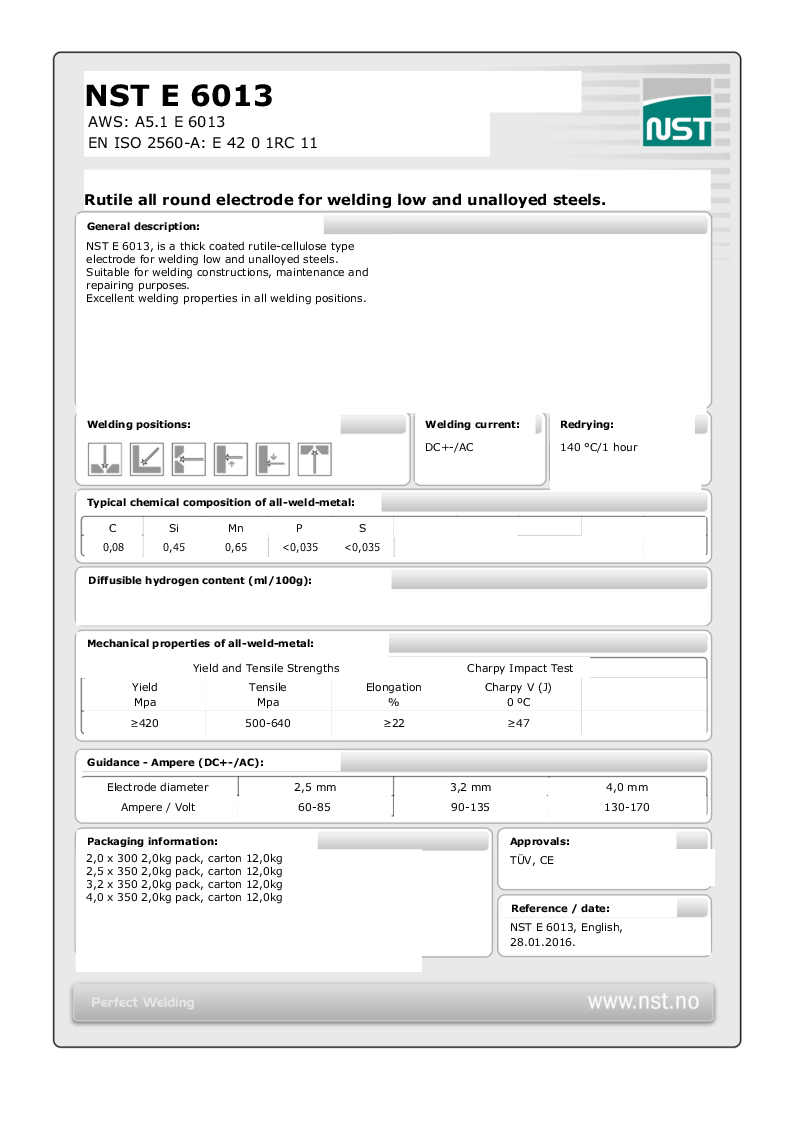794x1123 pixels.
Task: Select the elongation value ≥22
Action: click(394, 723)
